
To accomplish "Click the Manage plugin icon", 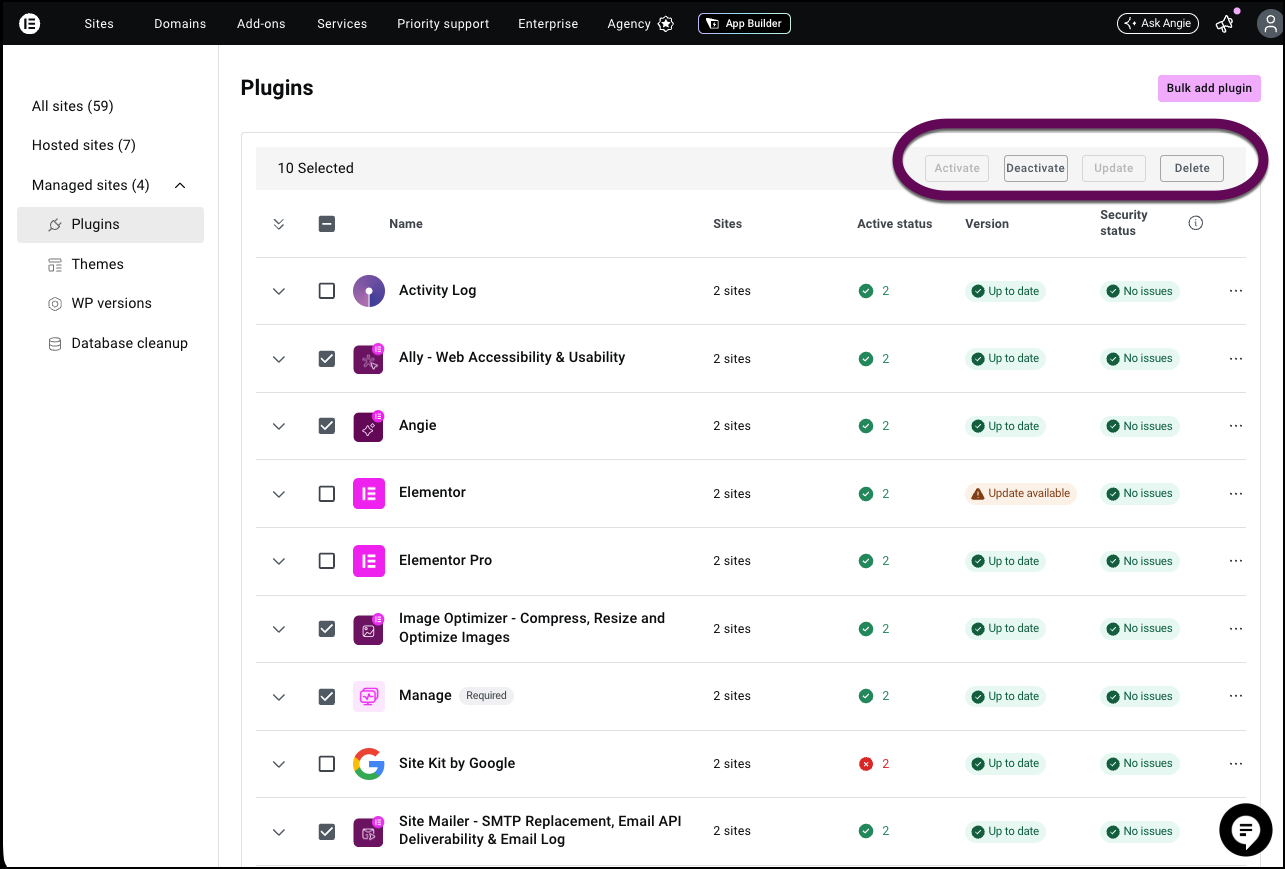I will (x=369, y=696).
